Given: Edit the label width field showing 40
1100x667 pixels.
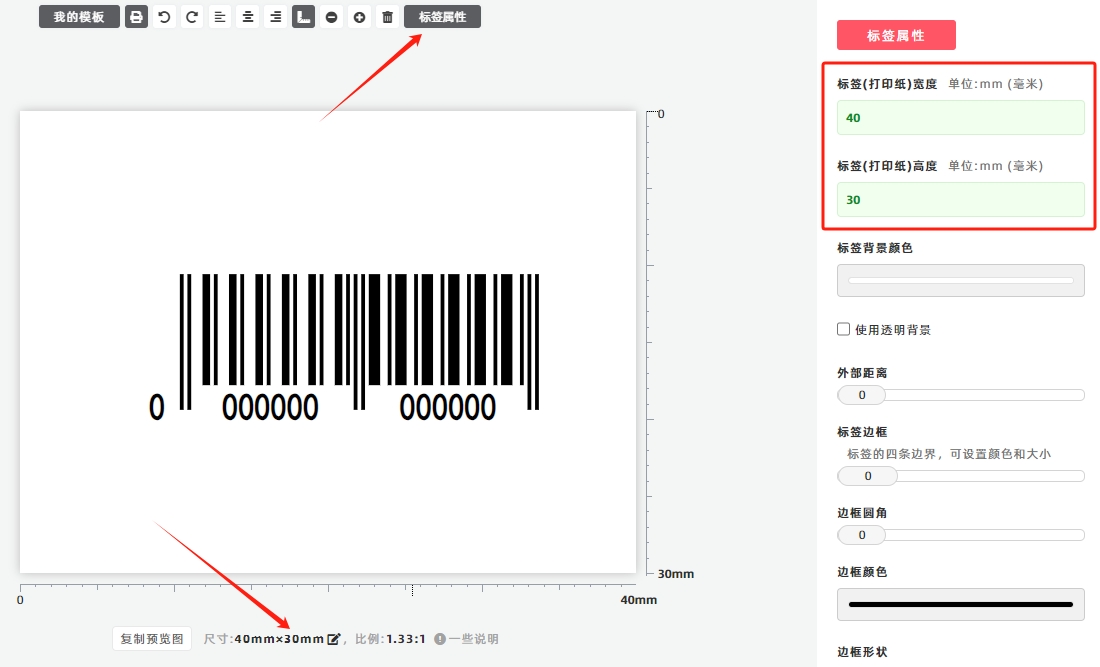Looking at the screenshot, I should click(960, 118).
